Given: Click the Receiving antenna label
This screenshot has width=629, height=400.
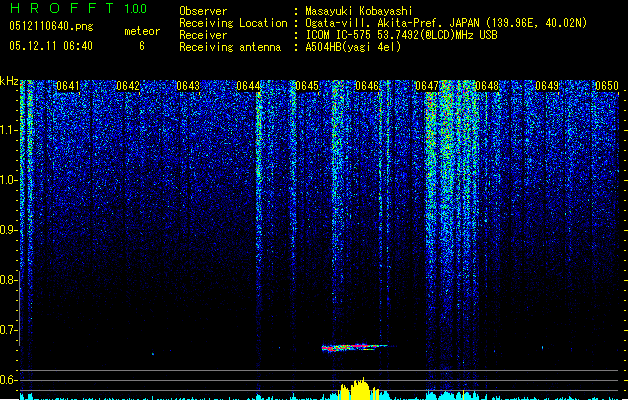Looking at the screenshot, I should coord(230,47).
